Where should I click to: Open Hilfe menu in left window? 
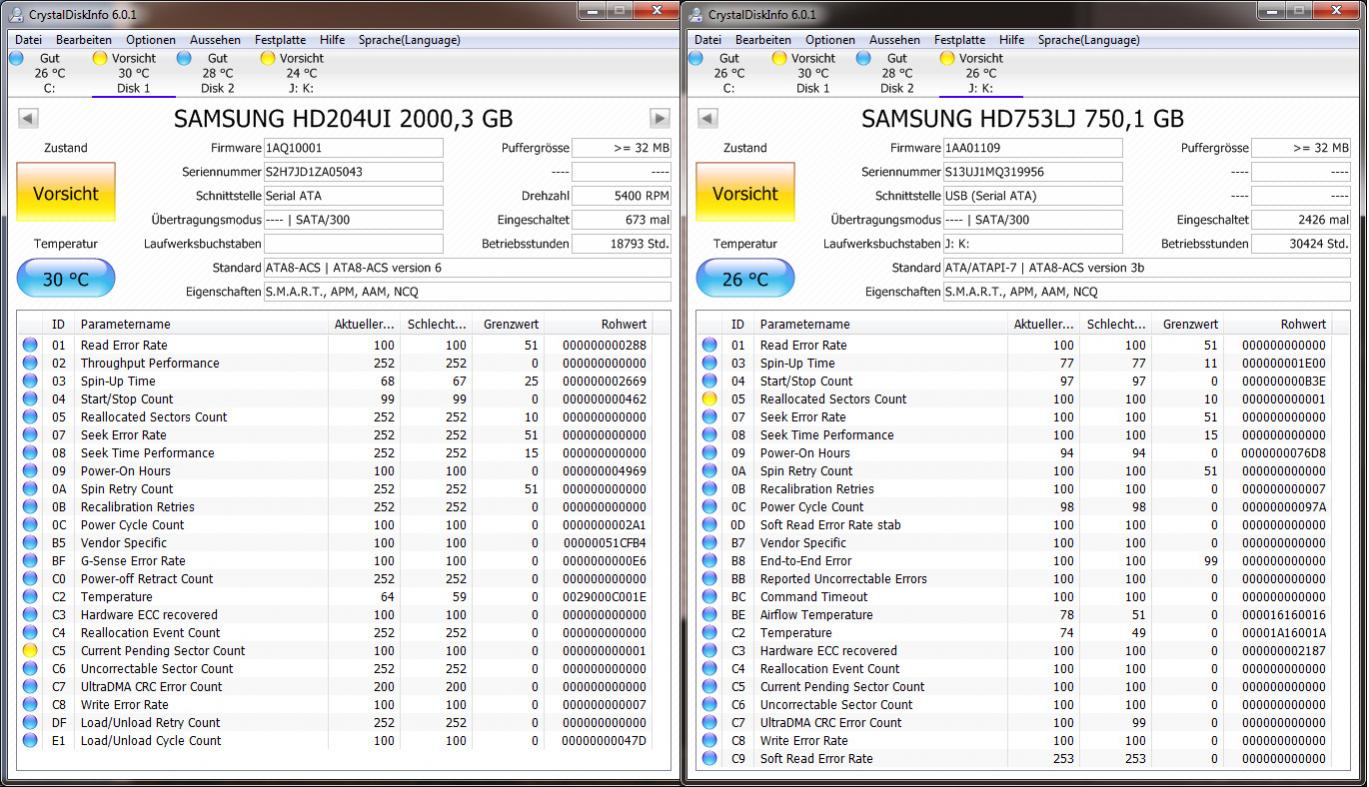pyautogui.click(x=333, y=40)
